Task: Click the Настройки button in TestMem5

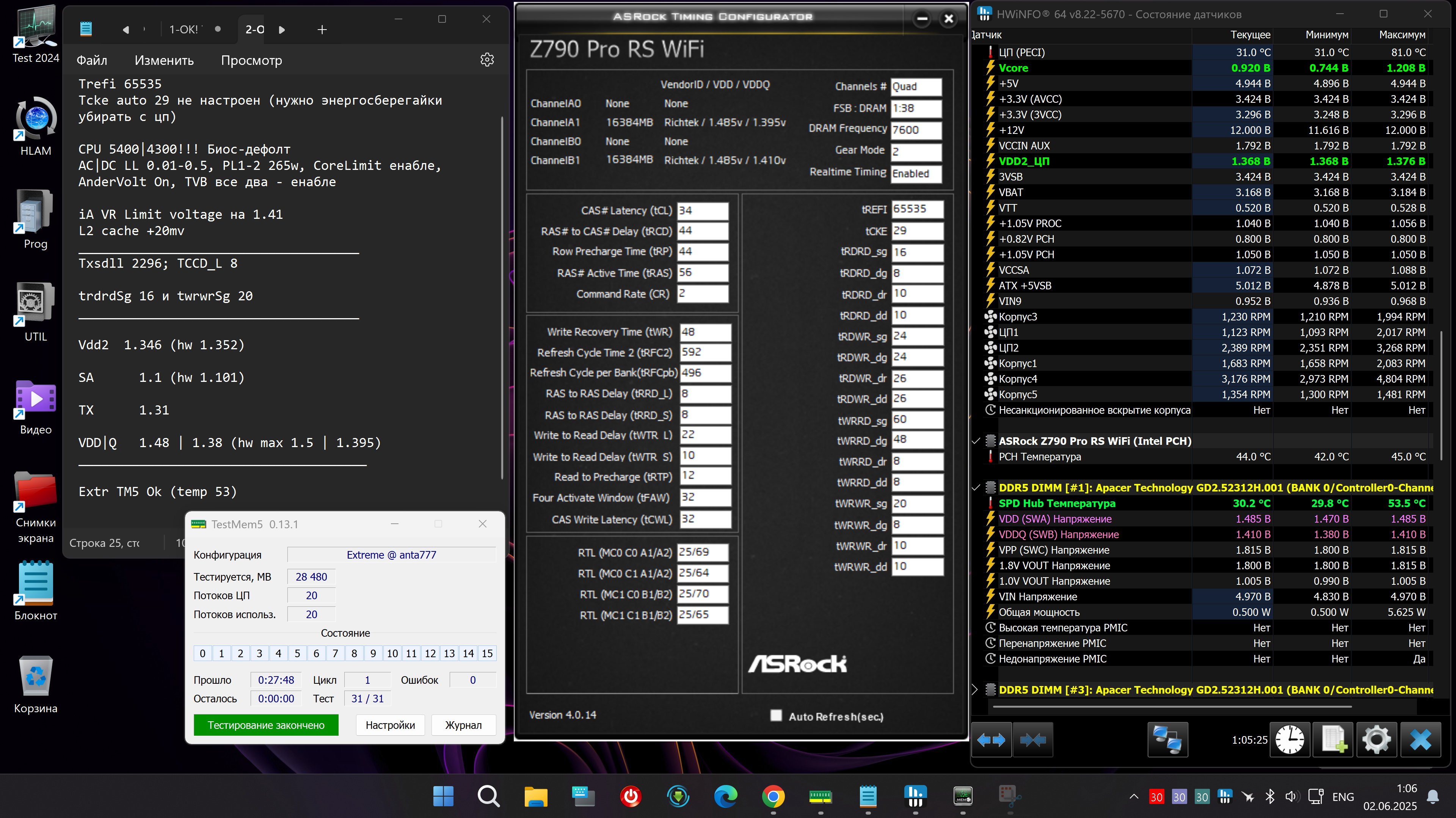Action: tap(390, 725)
